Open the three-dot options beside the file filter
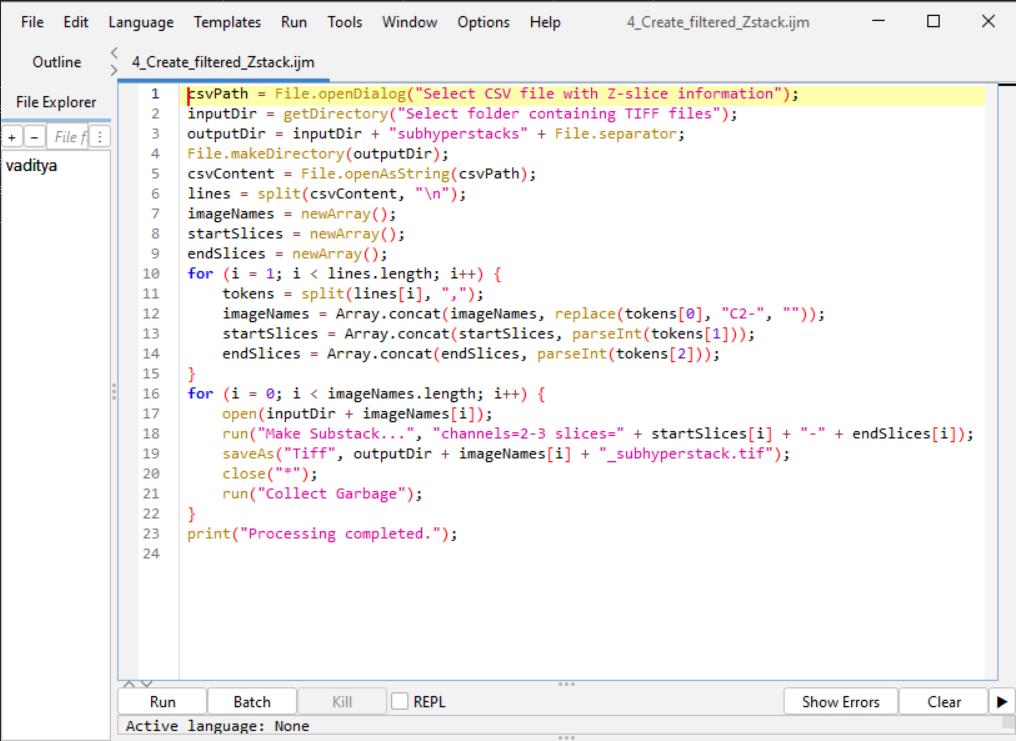1016x741 pixels. (99, 137)
